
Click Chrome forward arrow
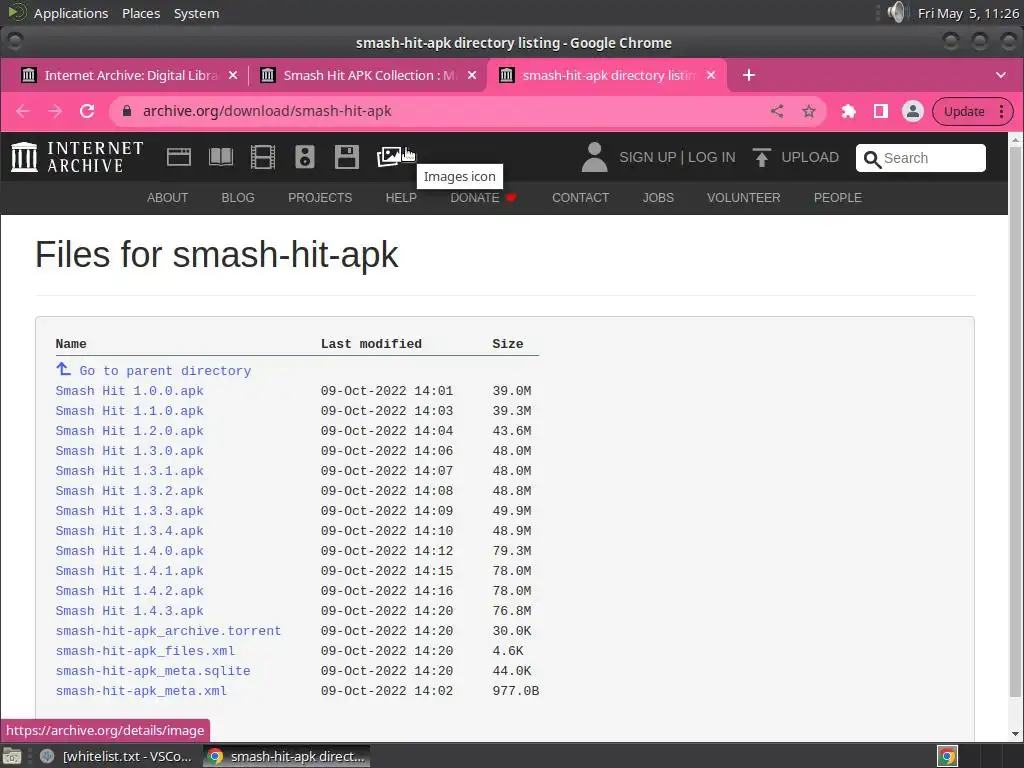(x=55, y=111)
